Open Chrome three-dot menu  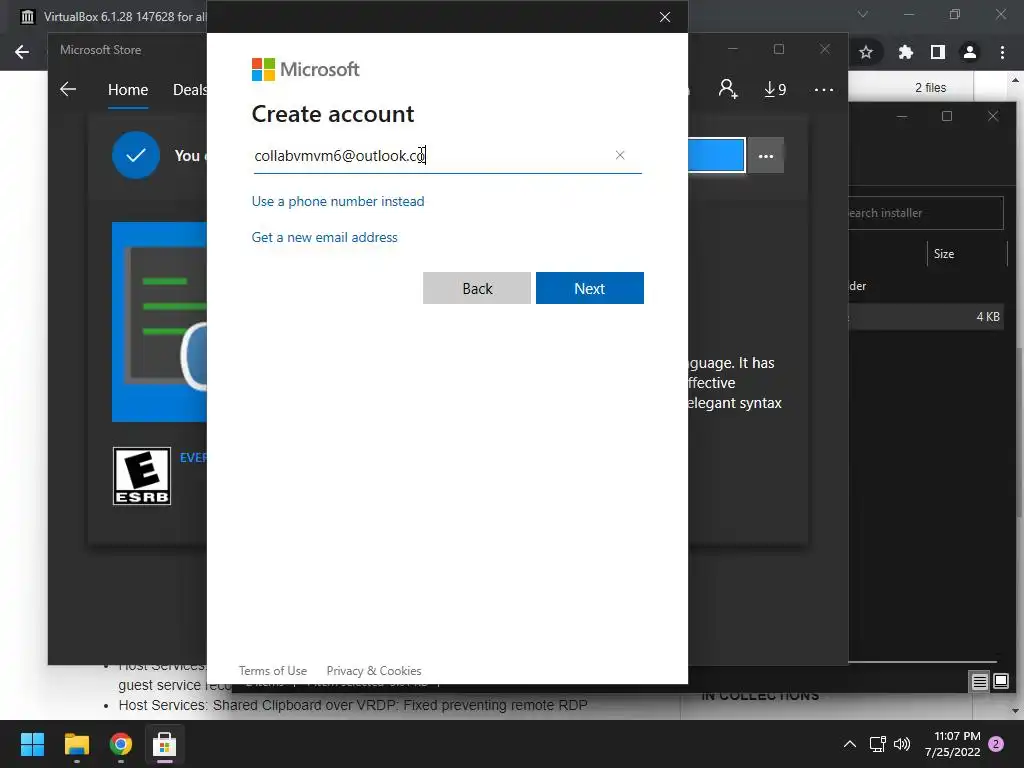click(x=1002, y=52)
